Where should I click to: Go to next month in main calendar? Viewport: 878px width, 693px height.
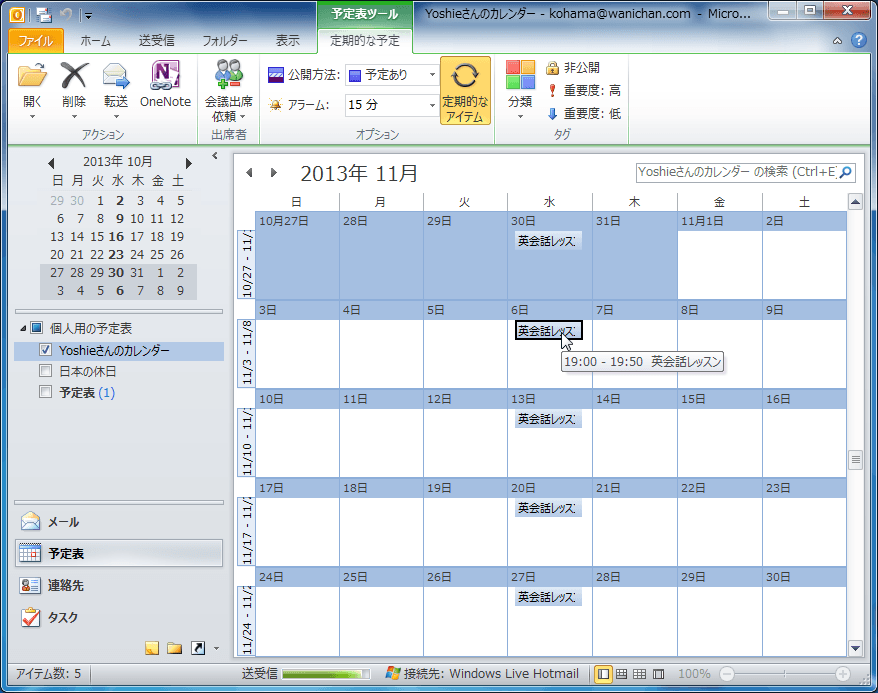click(273, 173)
